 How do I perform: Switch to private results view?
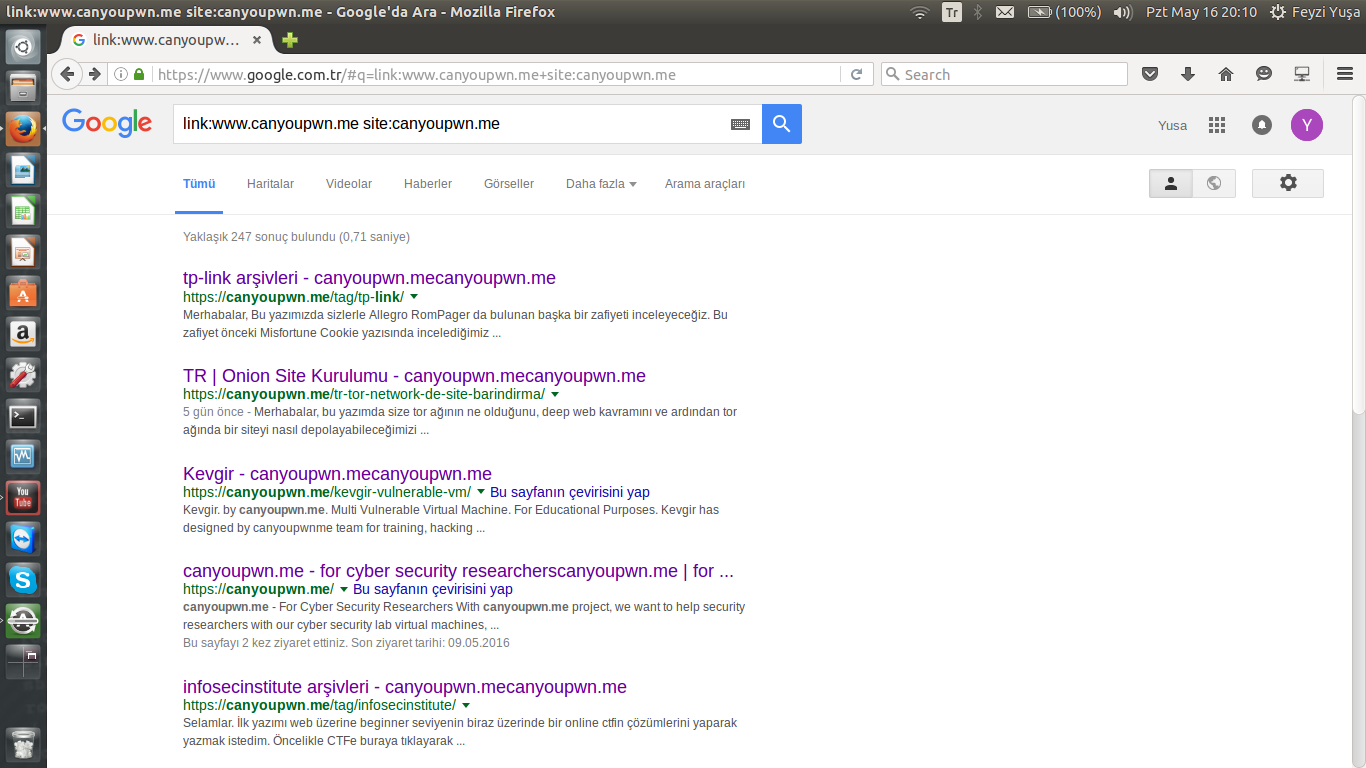1171,183
